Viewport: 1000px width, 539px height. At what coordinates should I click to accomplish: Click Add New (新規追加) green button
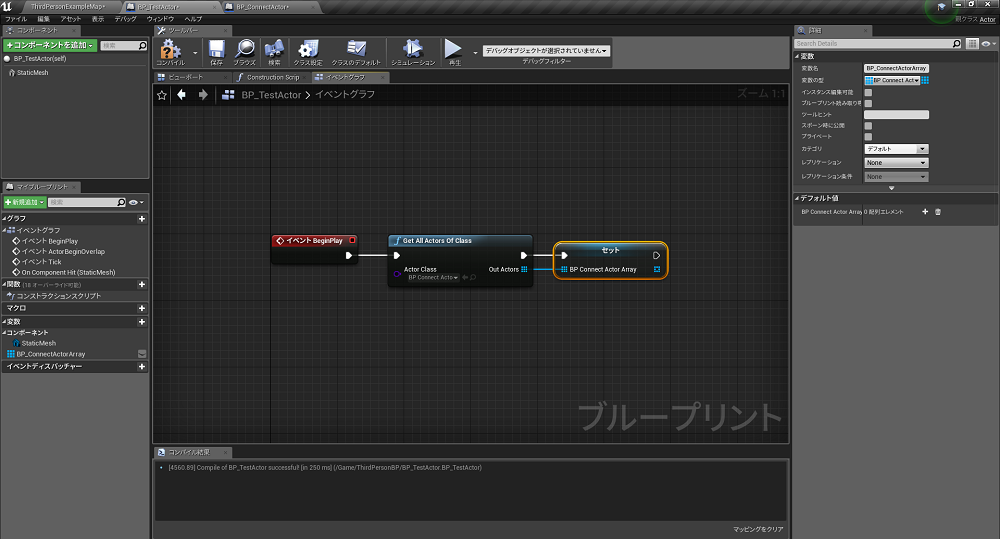click(x=25, y=202)
